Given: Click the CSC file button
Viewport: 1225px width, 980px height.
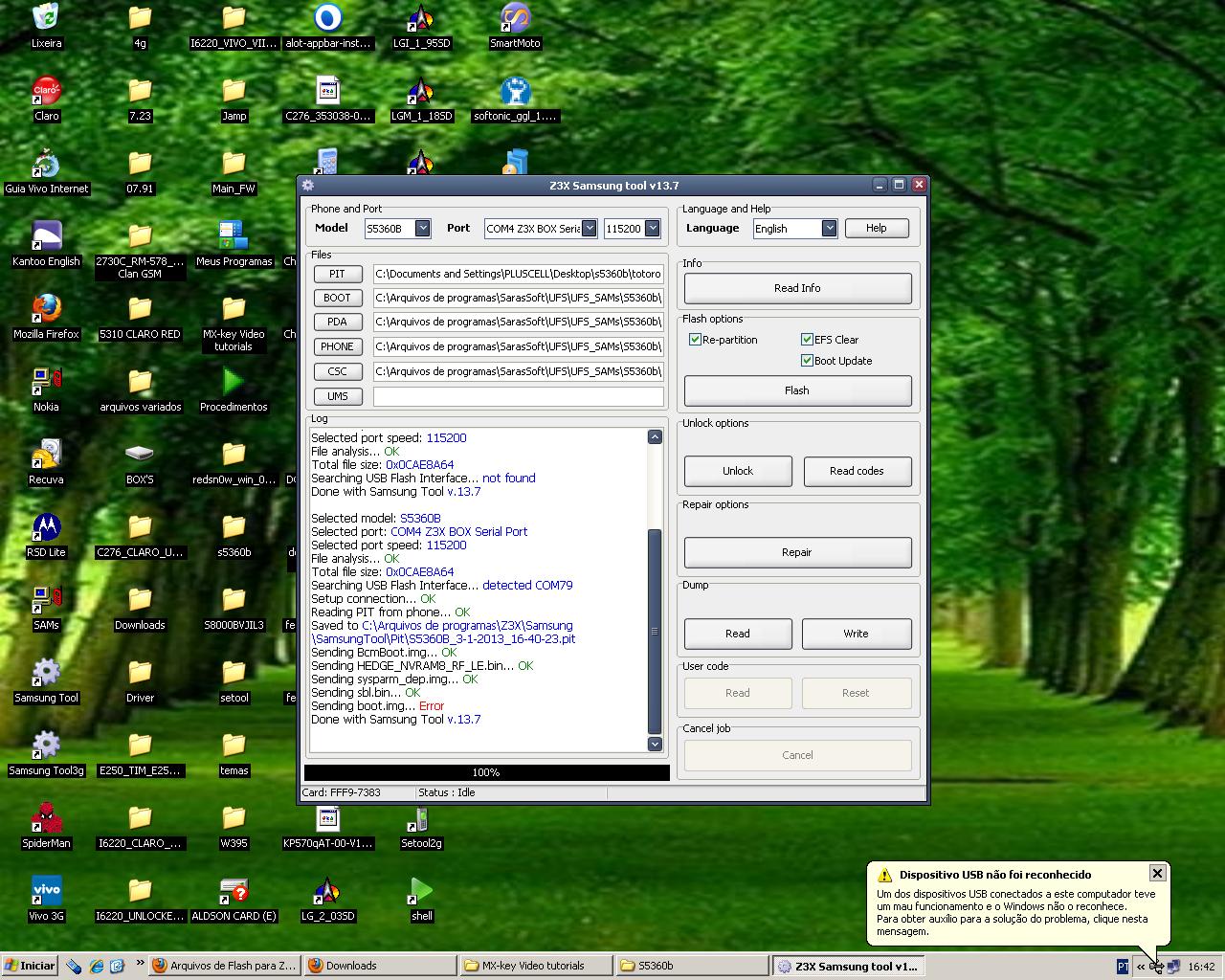Looking at the screenshot, I should pyautogui.click(x=337, y=371).
